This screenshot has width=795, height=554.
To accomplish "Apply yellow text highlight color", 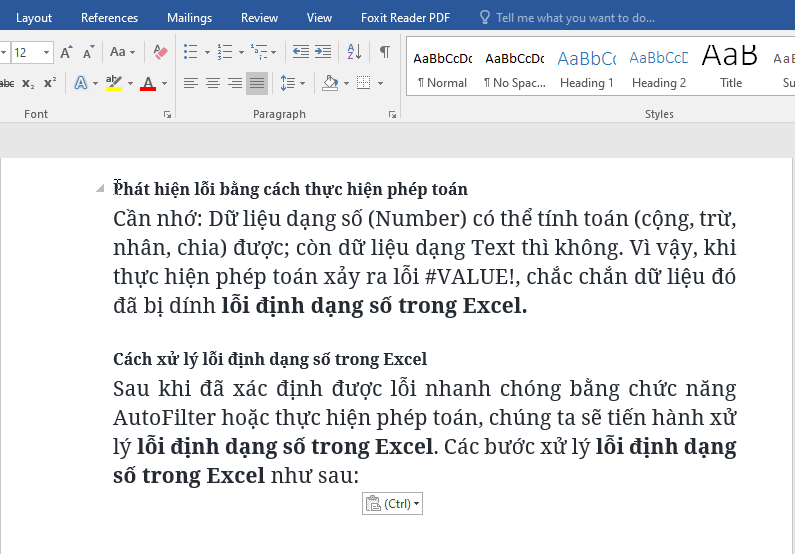I will point(114,83).
